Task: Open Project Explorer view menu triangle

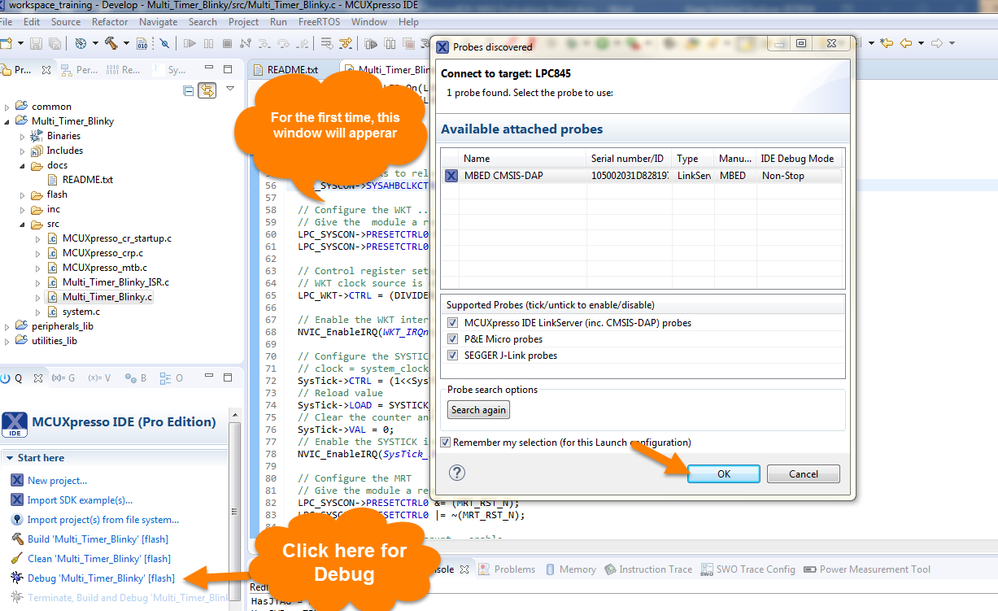Action: click(x=230, y=88)
